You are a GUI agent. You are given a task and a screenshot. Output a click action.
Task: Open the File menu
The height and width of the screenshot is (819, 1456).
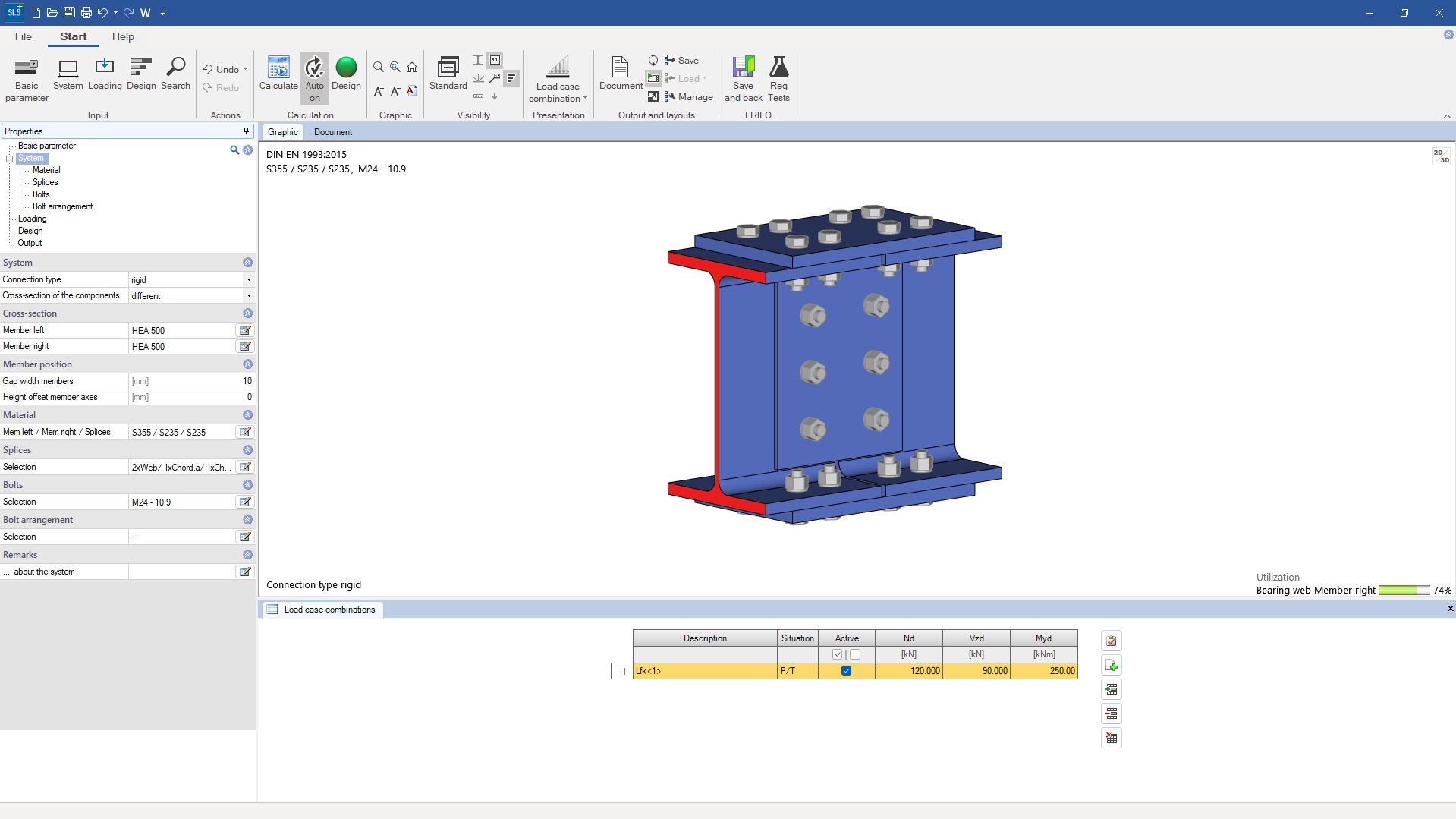tap(24, 36)
